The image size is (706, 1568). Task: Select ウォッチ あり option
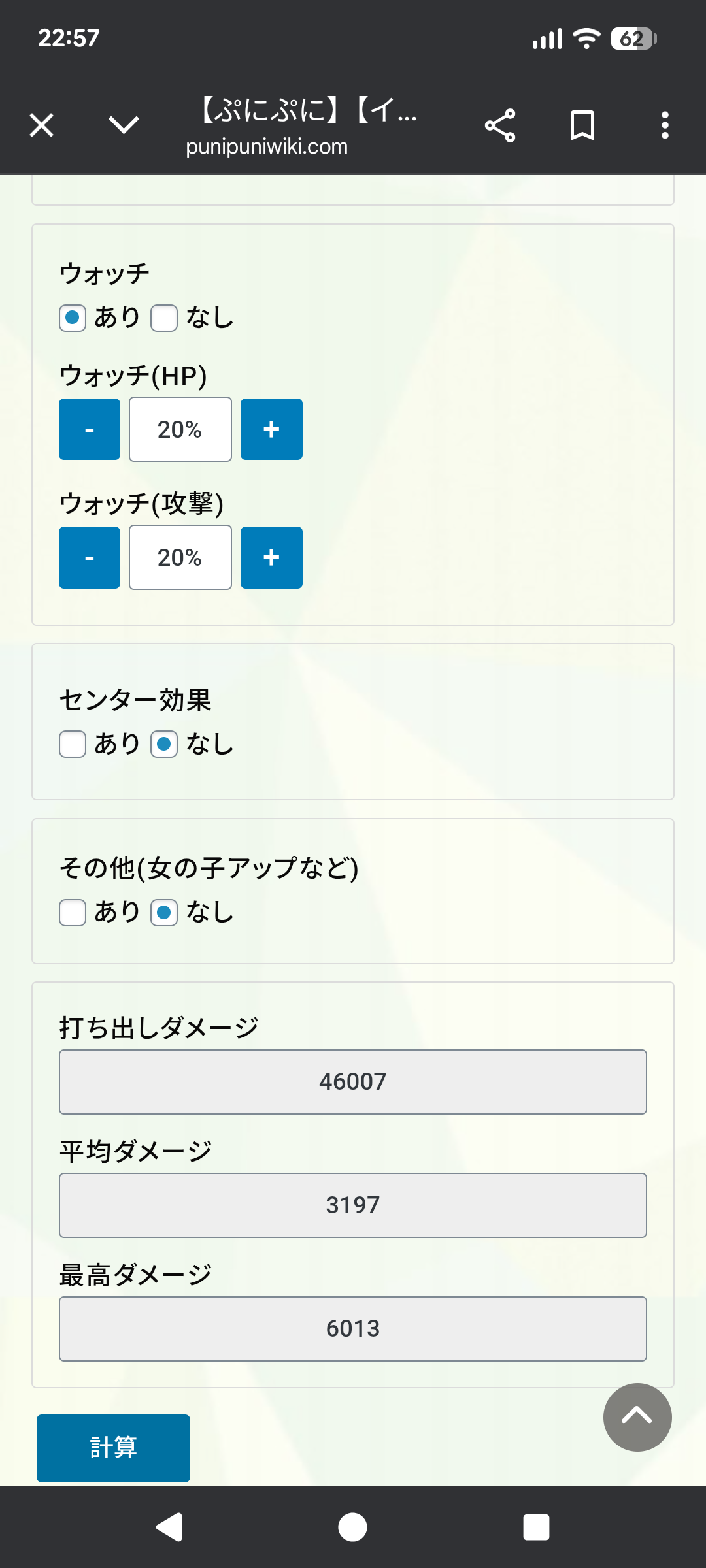point(73,318)
